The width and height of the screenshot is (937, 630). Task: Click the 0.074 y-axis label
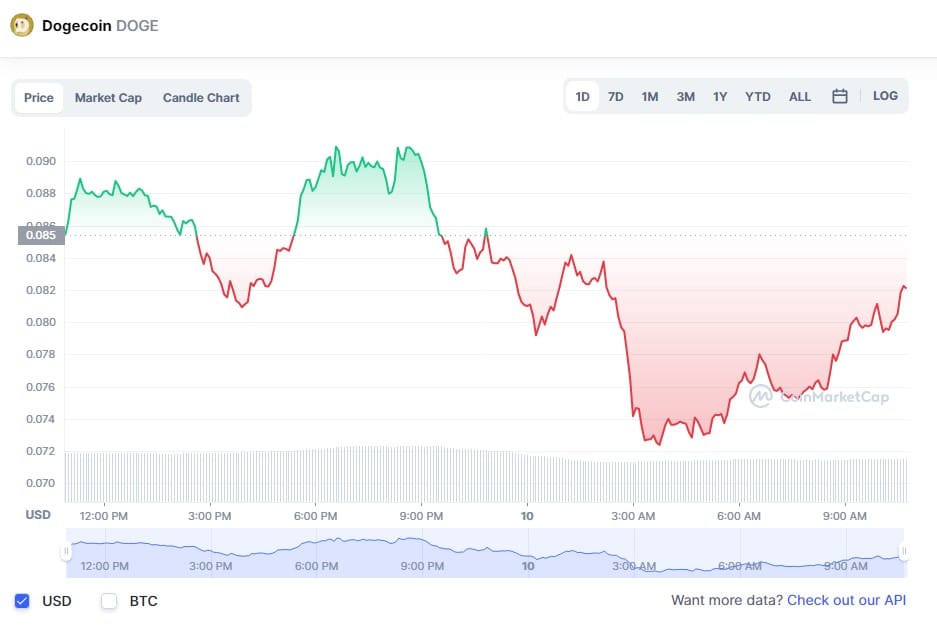(41, 419)
